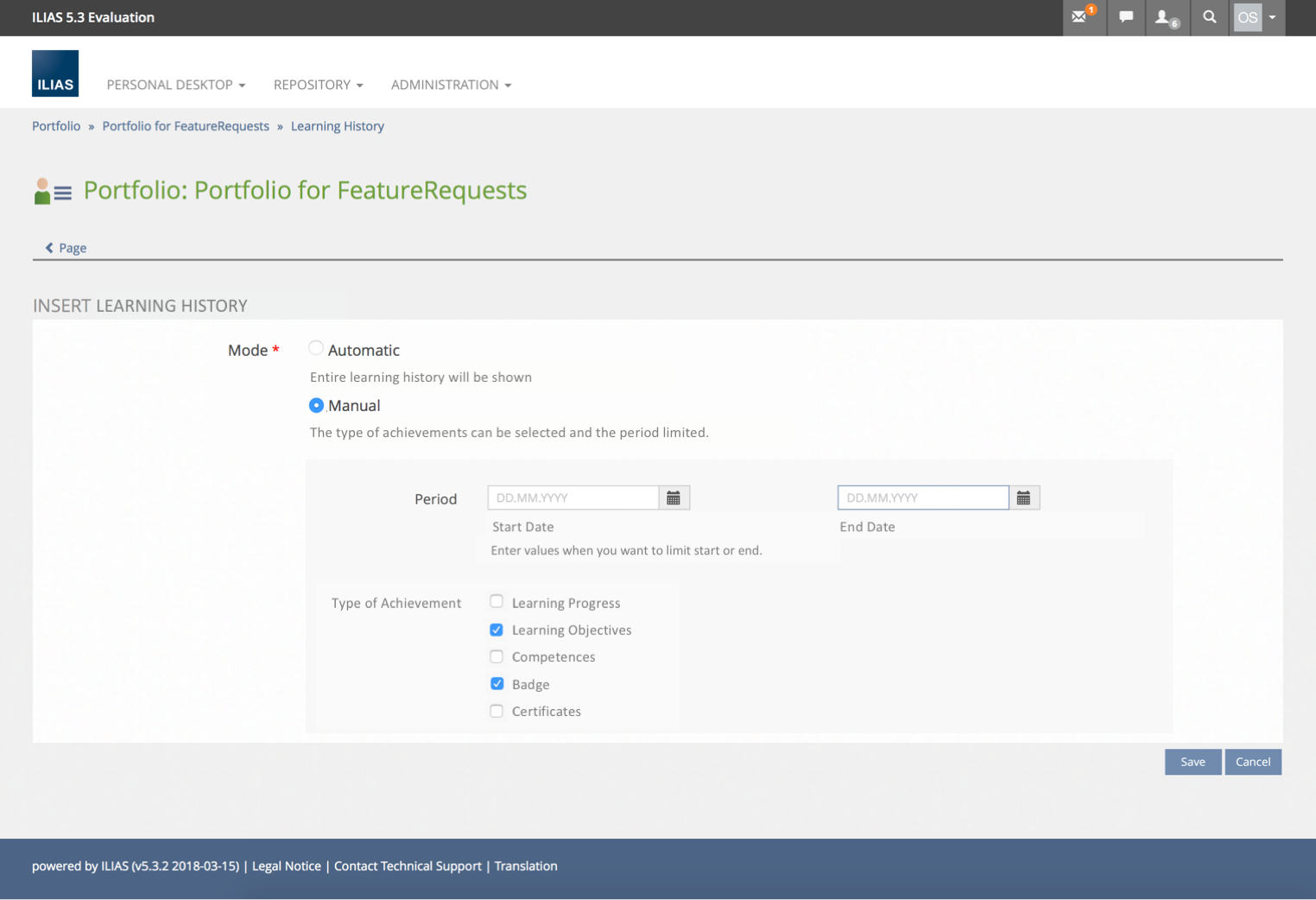Tick the Certificates checkbox

(497, 711)
